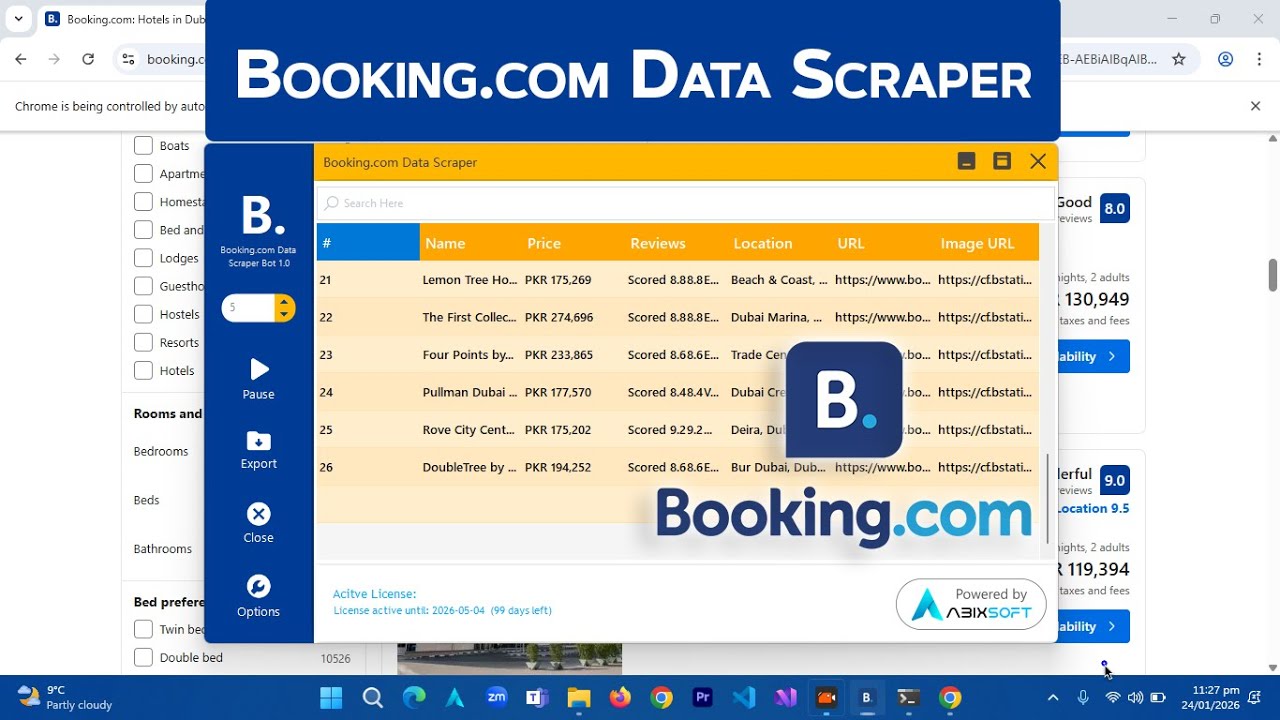Click the stepper number field showing 5
The image size is (1280, 720).
click(248, 308)
